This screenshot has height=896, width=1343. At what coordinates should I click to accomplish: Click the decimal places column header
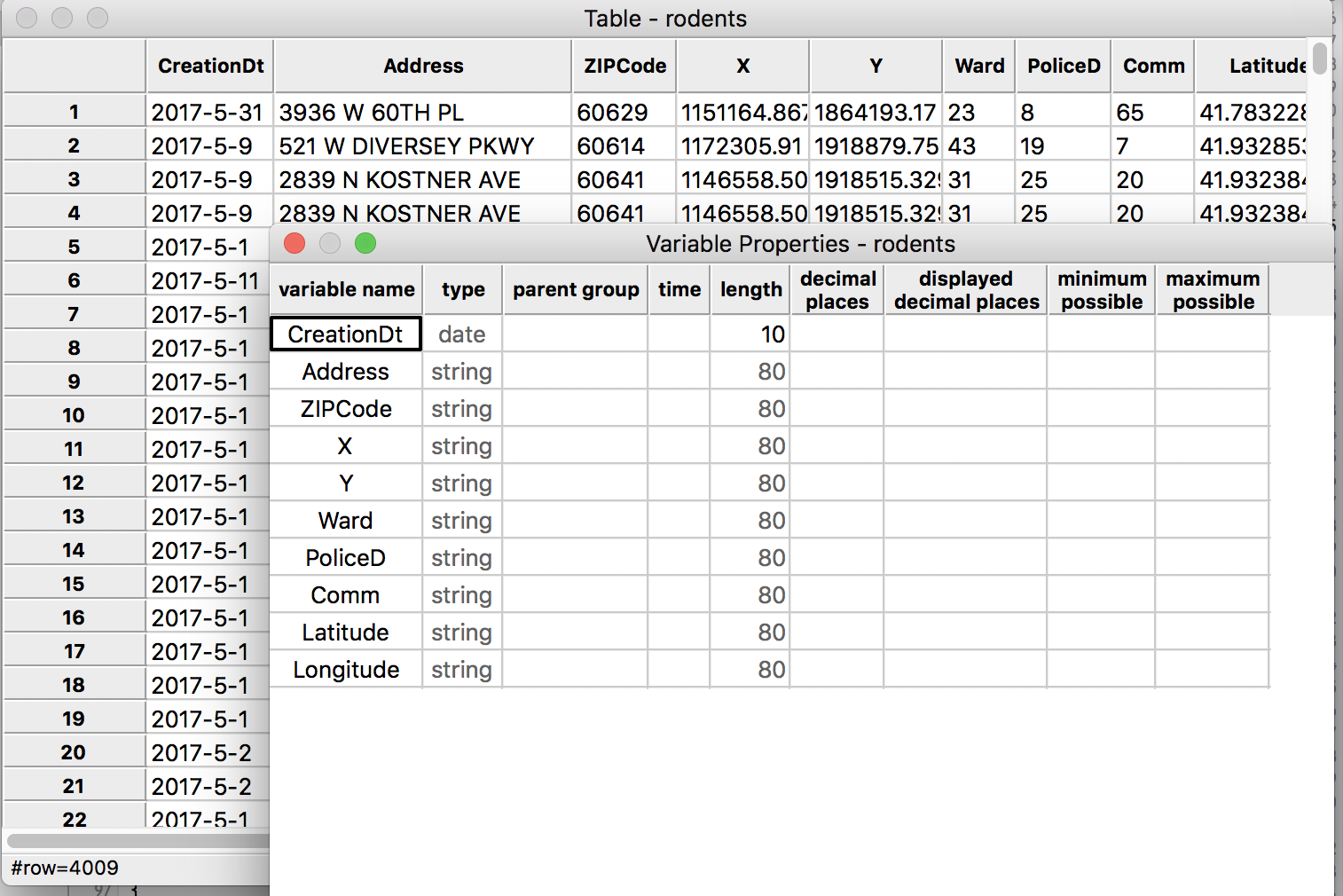(x=836, y=289)
